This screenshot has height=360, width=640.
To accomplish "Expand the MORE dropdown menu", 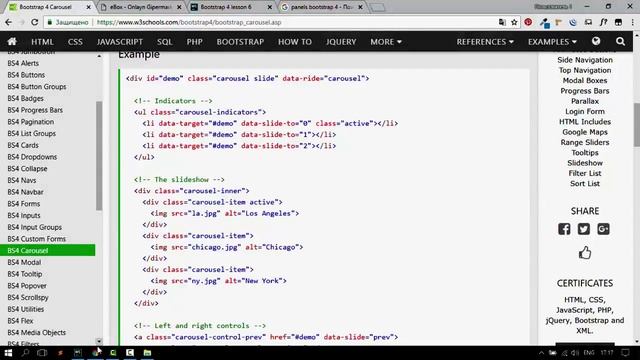I will [x=386, y=42].
